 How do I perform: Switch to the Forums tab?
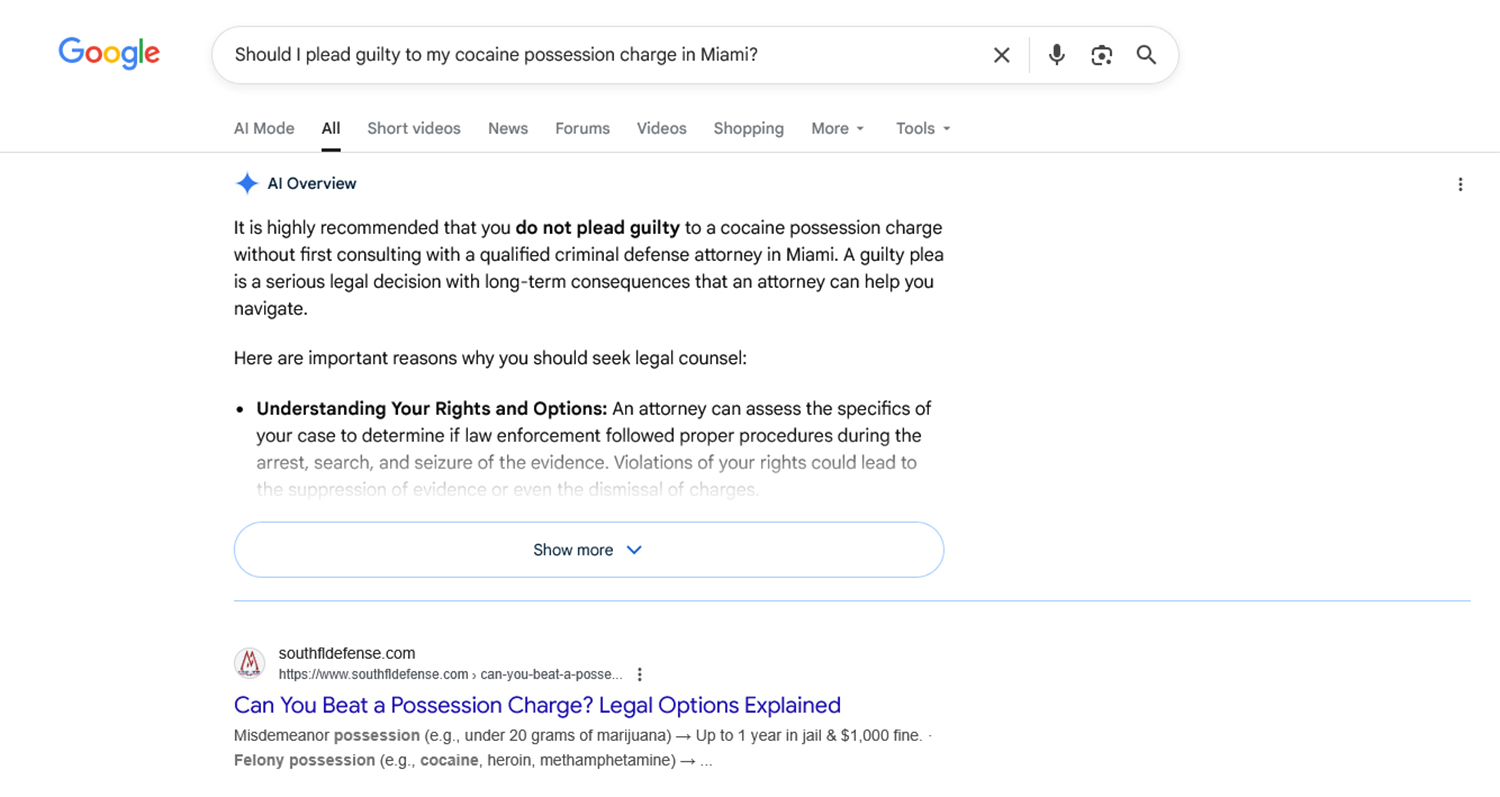pos(582,128)
